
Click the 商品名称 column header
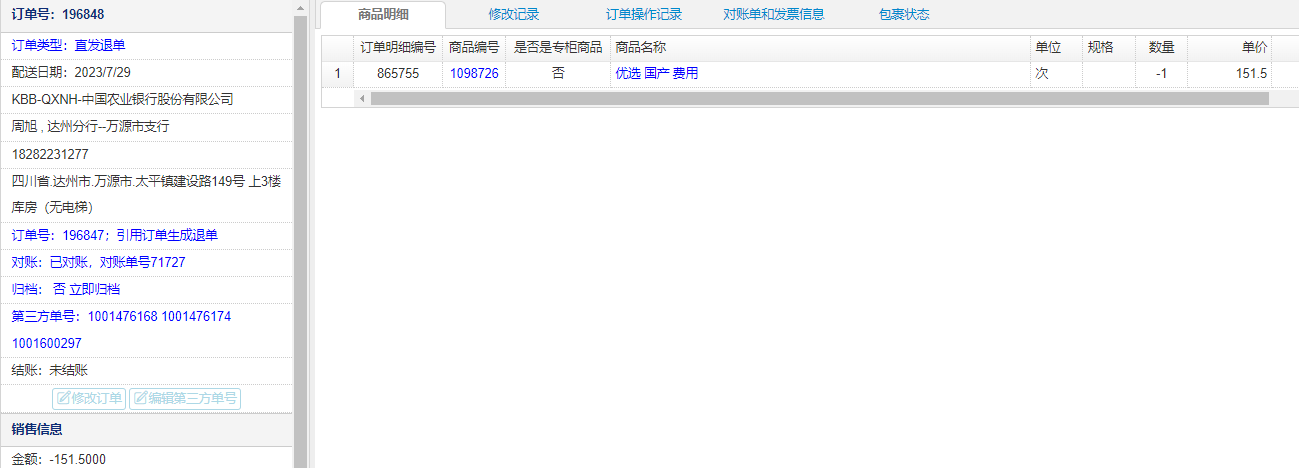[820, 47]
